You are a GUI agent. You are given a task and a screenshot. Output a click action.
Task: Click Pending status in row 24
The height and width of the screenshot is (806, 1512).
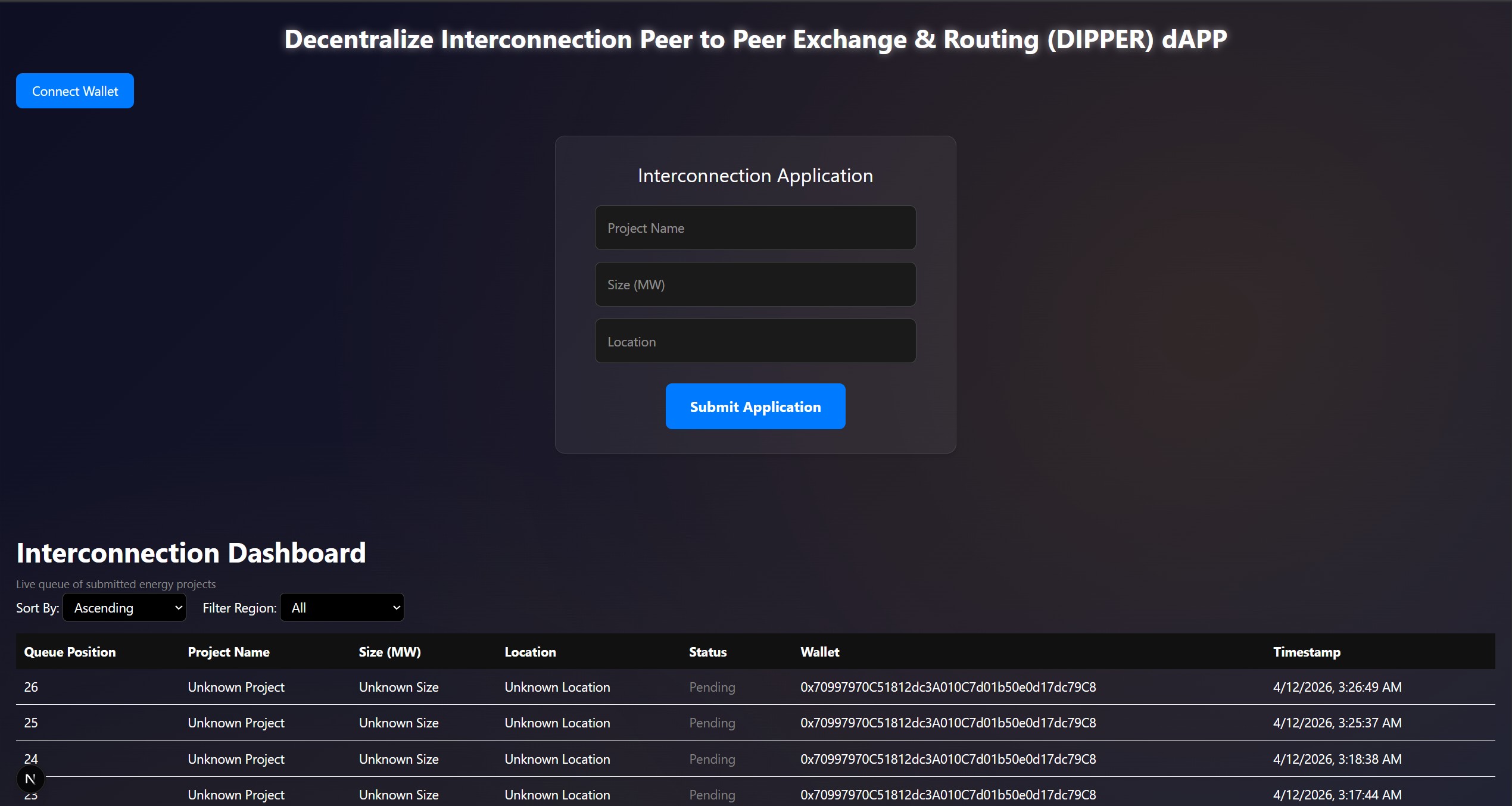pos(712,759)
